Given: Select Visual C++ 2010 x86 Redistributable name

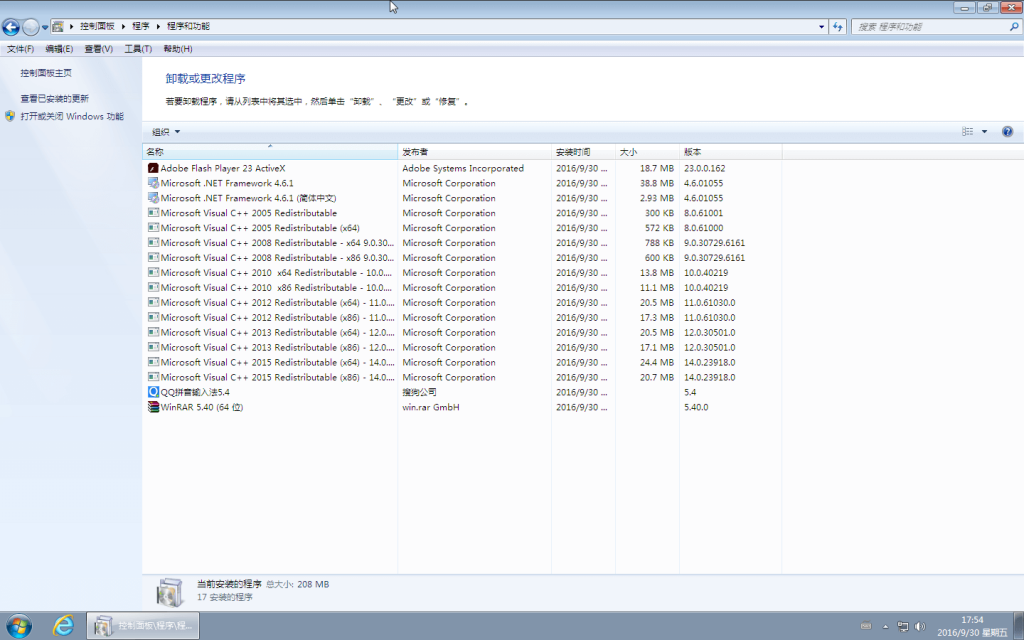Looking at the screenshot, I should 277,287.
